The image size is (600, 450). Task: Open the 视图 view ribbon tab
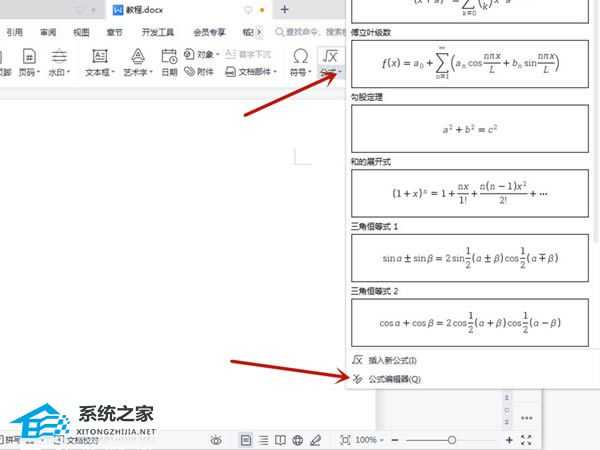(x=81, y=31)
